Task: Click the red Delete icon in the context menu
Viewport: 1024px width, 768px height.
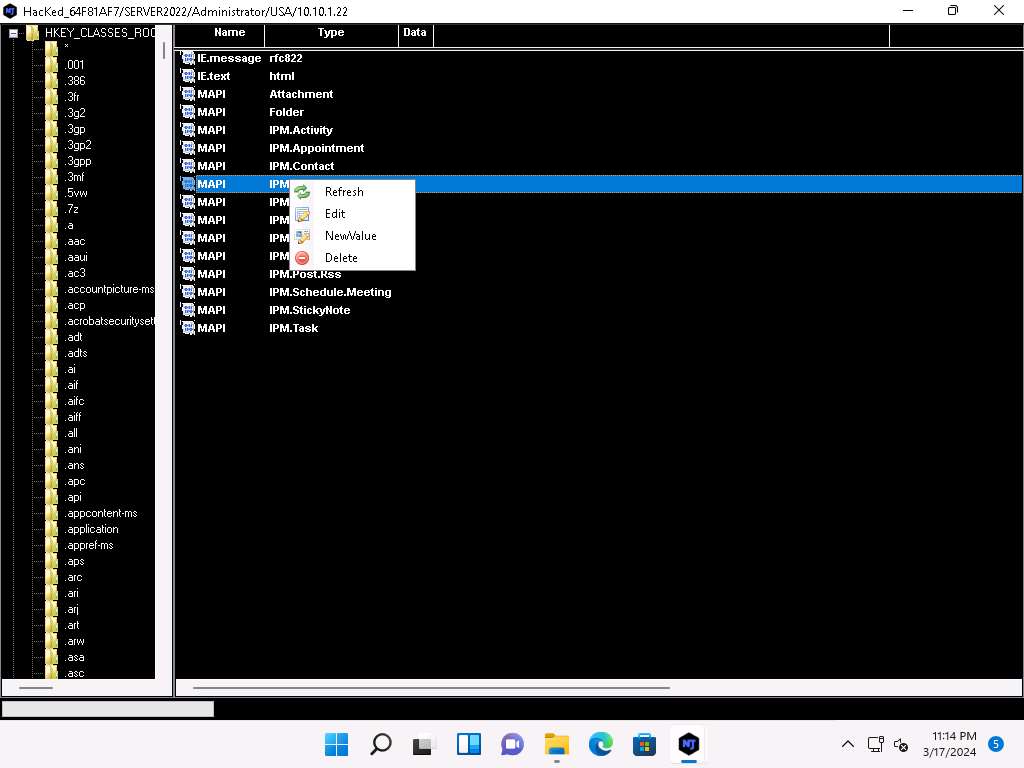Action: (x=302, y=258)
